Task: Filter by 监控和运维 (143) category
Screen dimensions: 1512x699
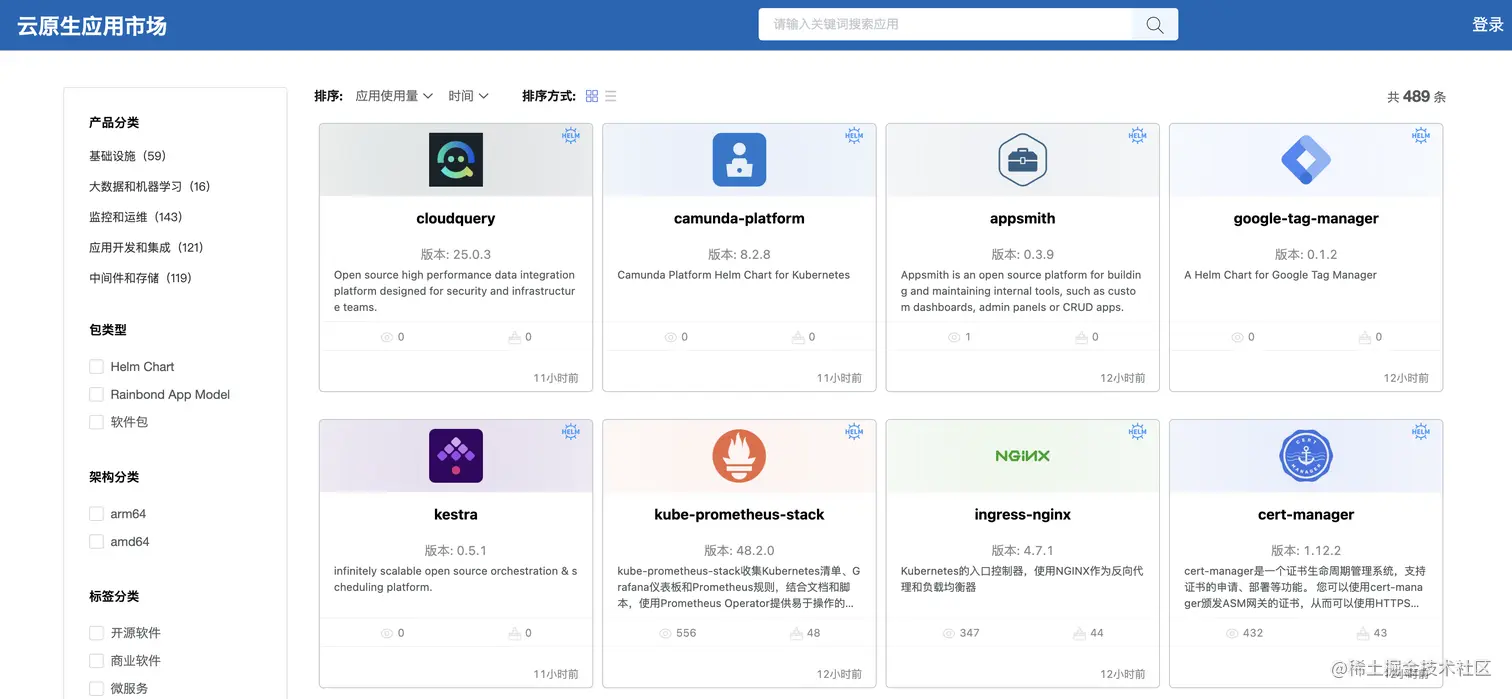Action: pos(136,217)
